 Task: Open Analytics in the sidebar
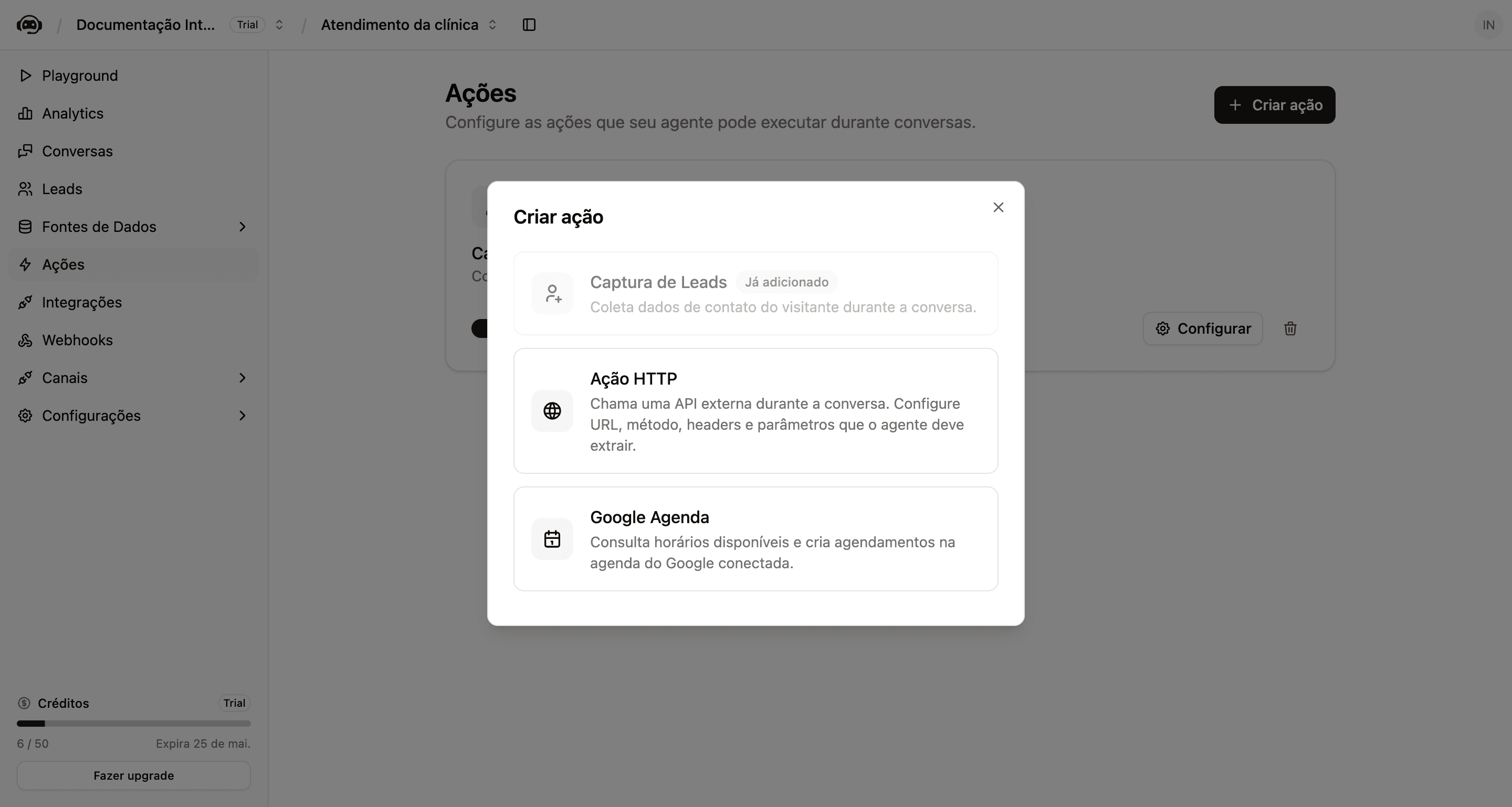click(134, 114)
